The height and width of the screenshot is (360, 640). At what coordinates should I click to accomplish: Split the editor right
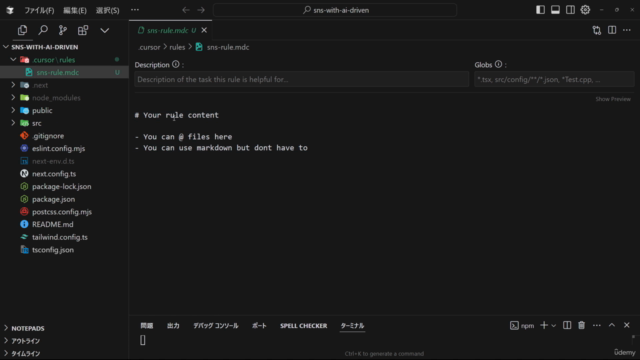point(612,30)
